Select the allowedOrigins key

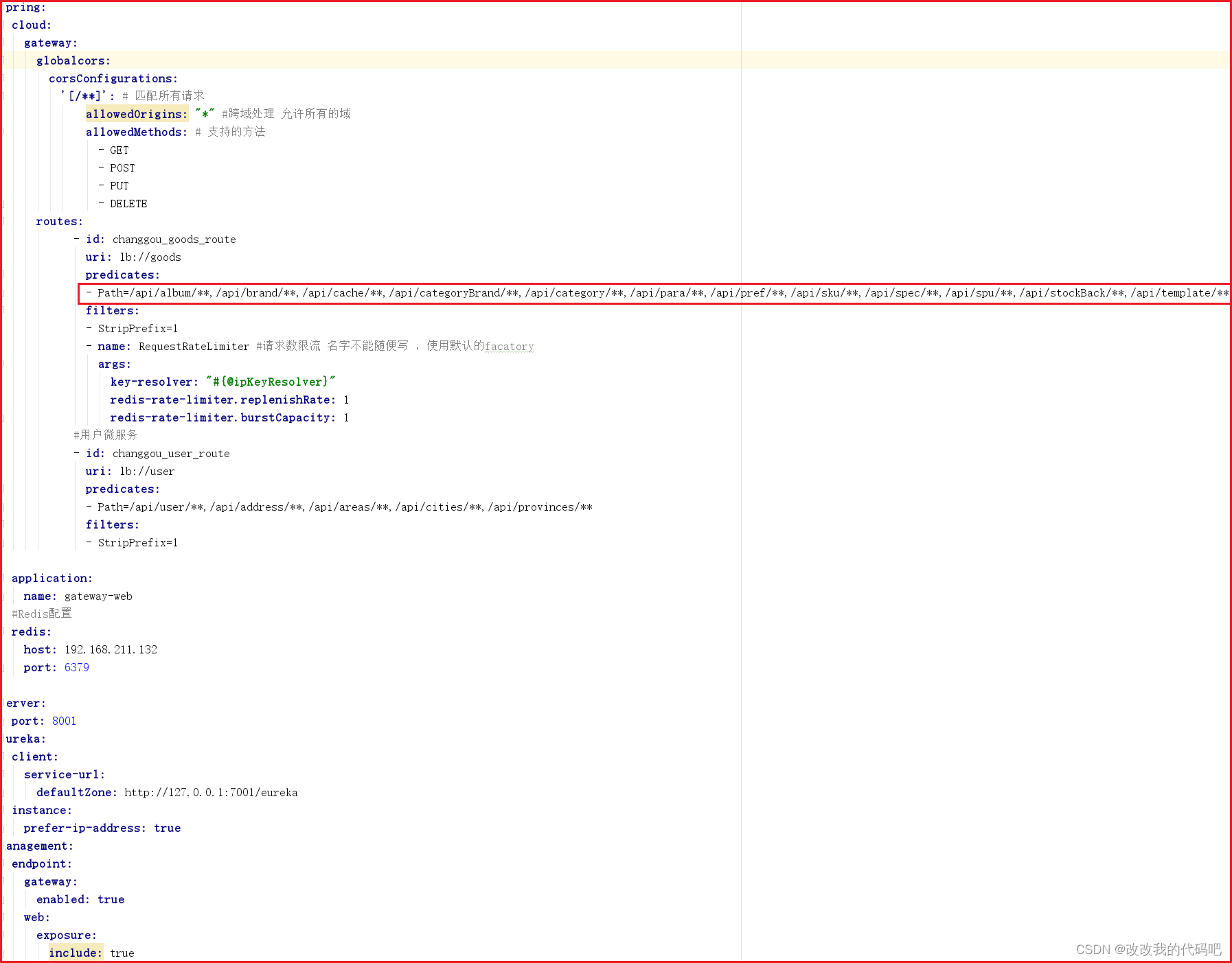click(x=137, y=114)
